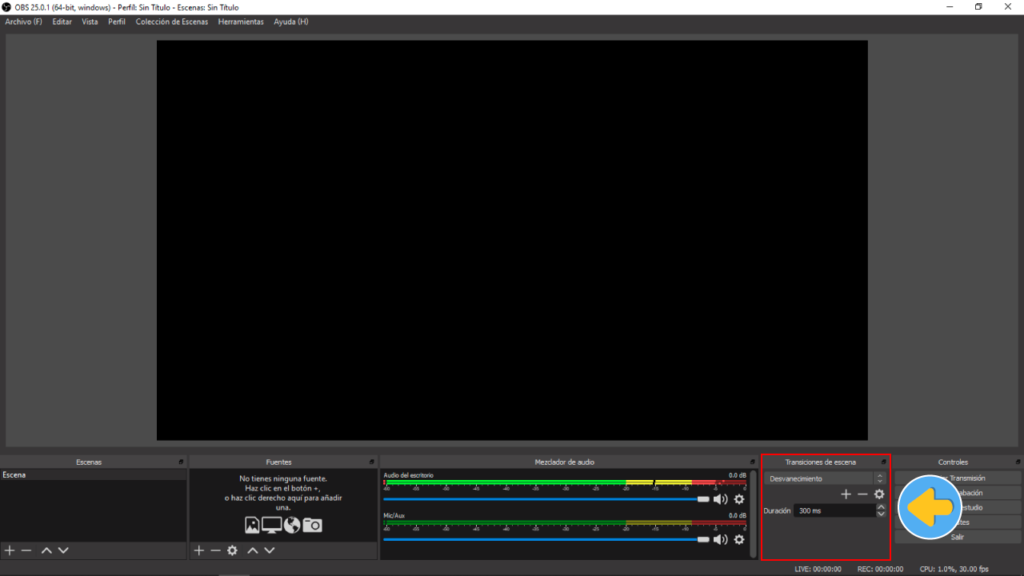Screen dimensions: 1024x576
Task: Remove the selected scene with the minus icon
Action: pyautogui.click(x=27, y=551)
